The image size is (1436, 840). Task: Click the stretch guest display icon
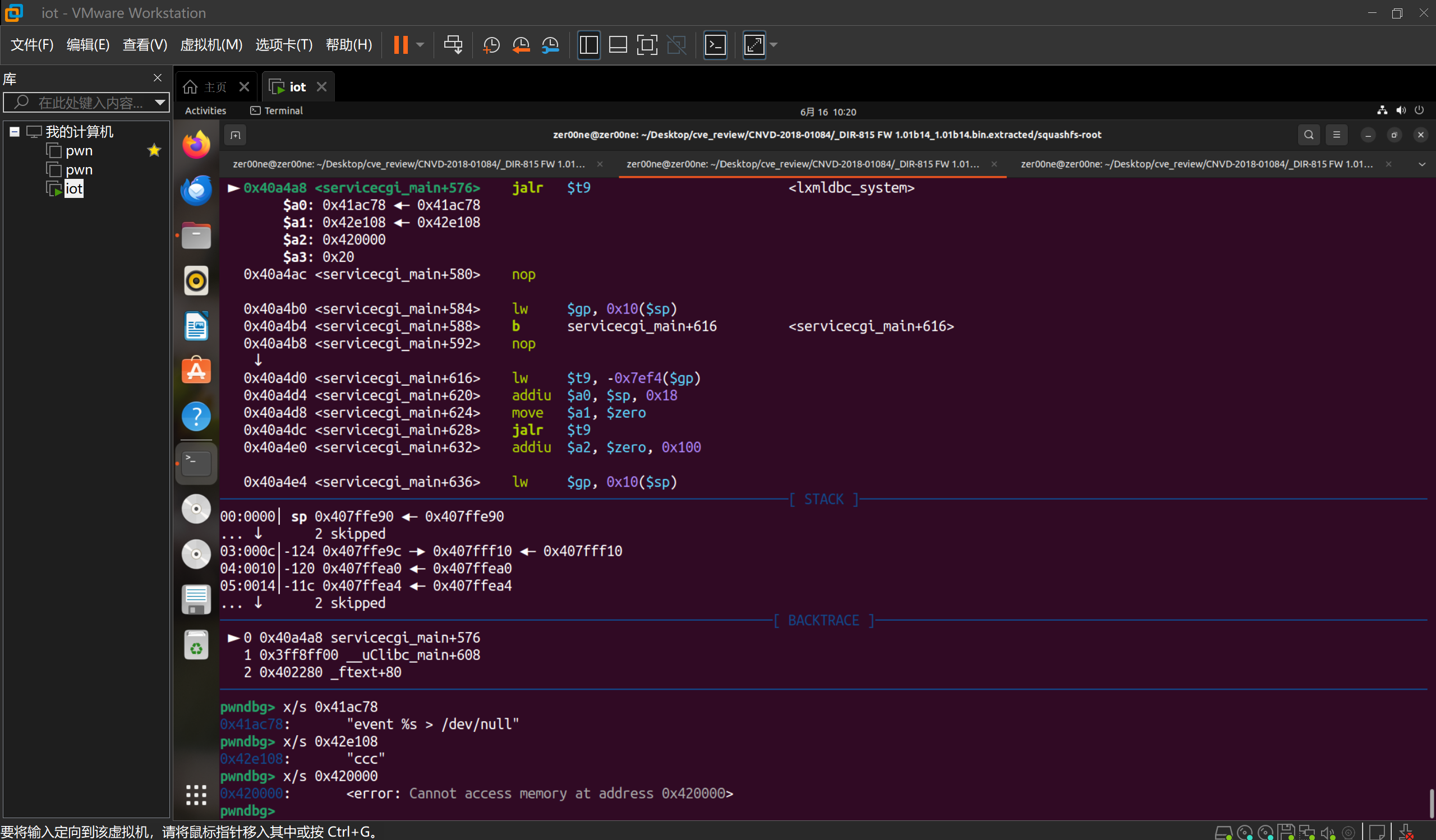coord(754,44)
